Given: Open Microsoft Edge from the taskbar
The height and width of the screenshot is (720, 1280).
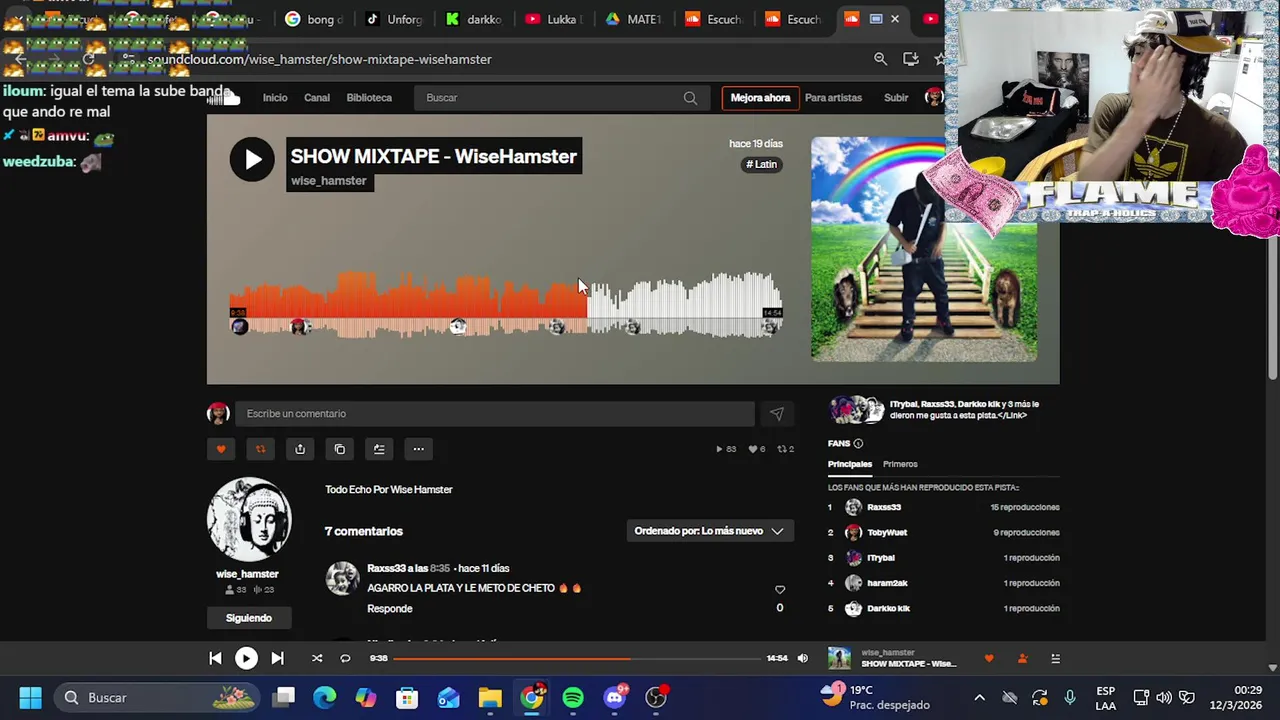Looking at the screenshot, I should 325,697.
